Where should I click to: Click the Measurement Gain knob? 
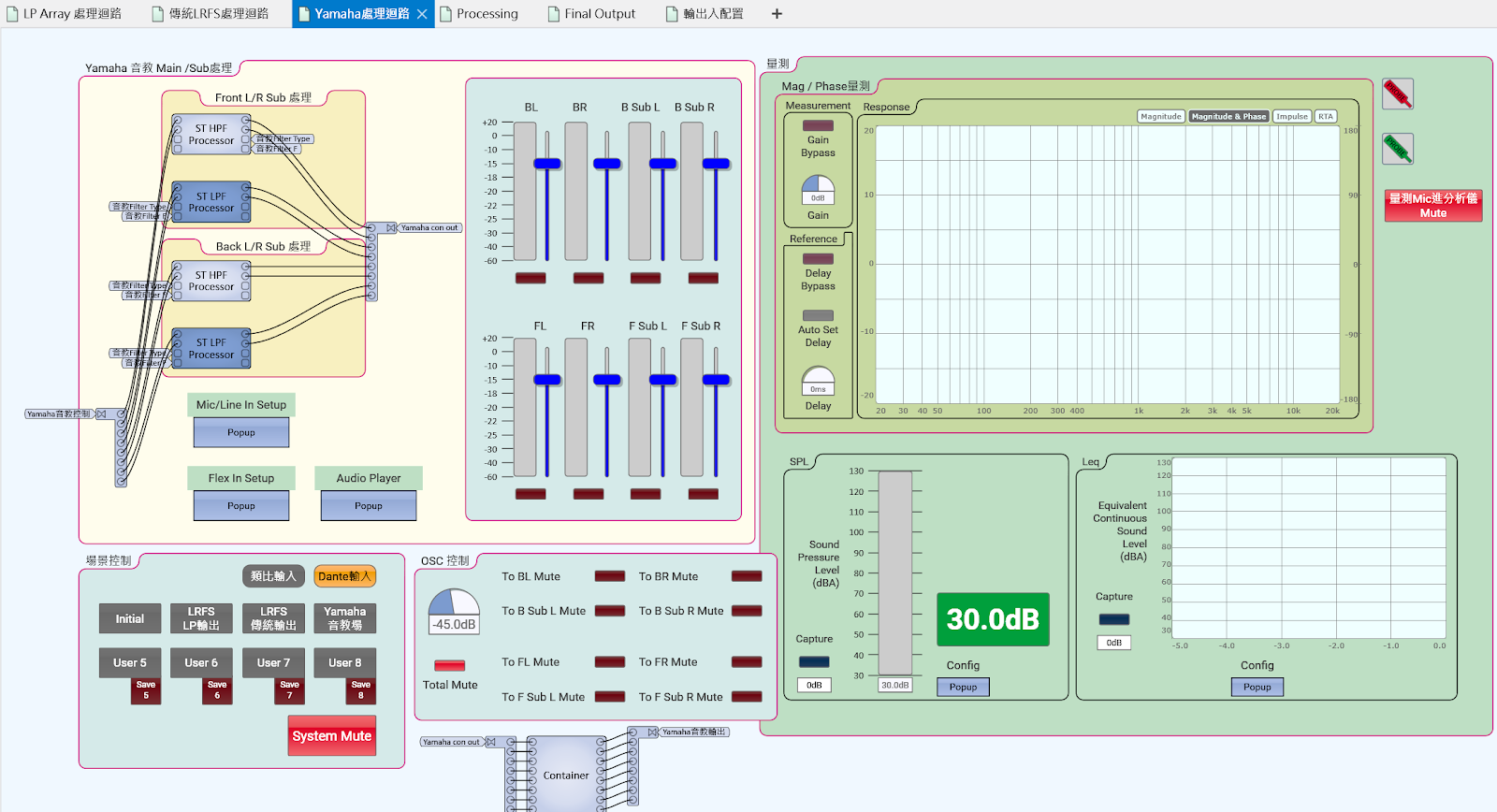[x=818, y=190]
